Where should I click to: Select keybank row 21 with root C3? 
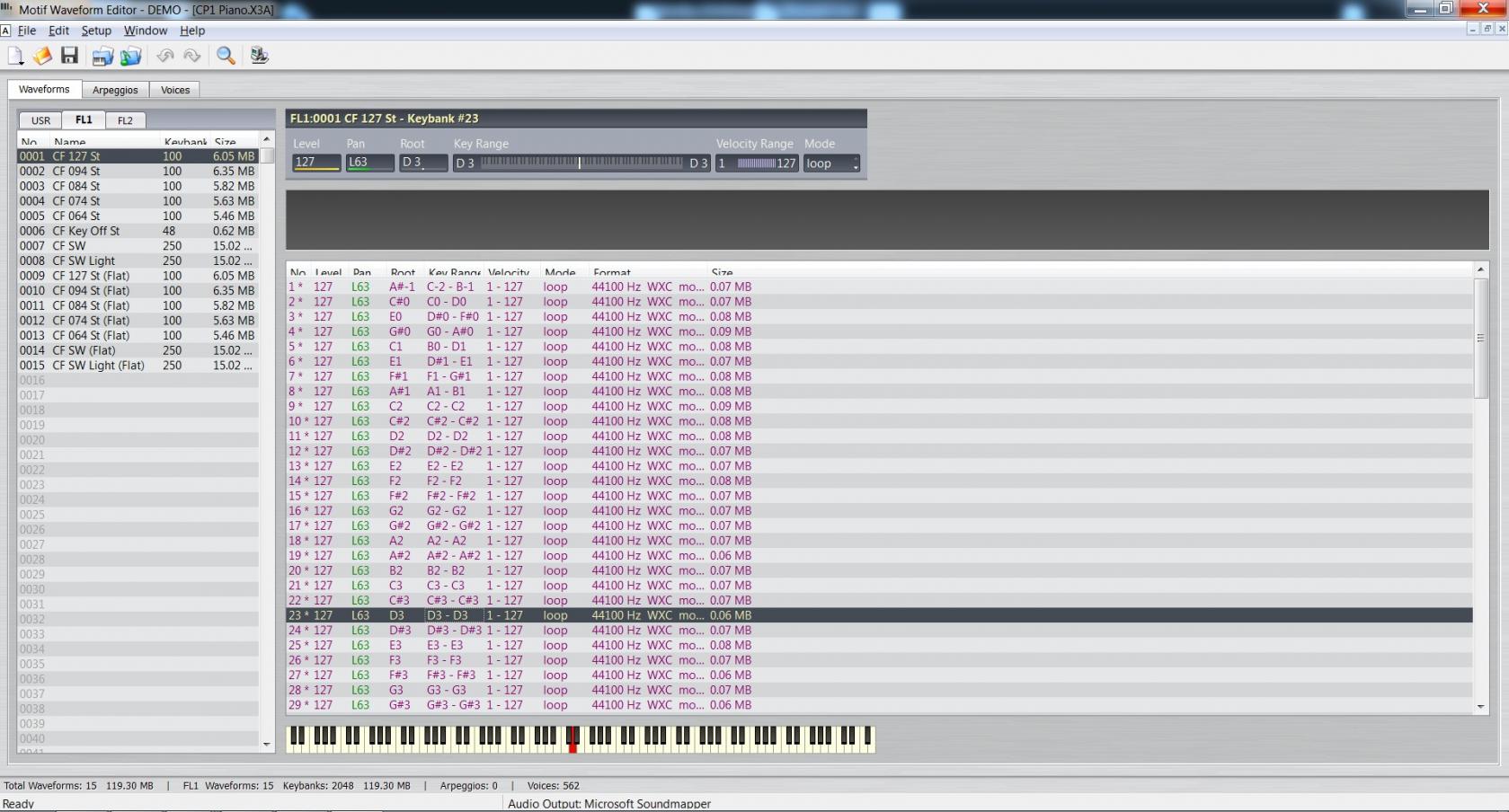[879, 585]
